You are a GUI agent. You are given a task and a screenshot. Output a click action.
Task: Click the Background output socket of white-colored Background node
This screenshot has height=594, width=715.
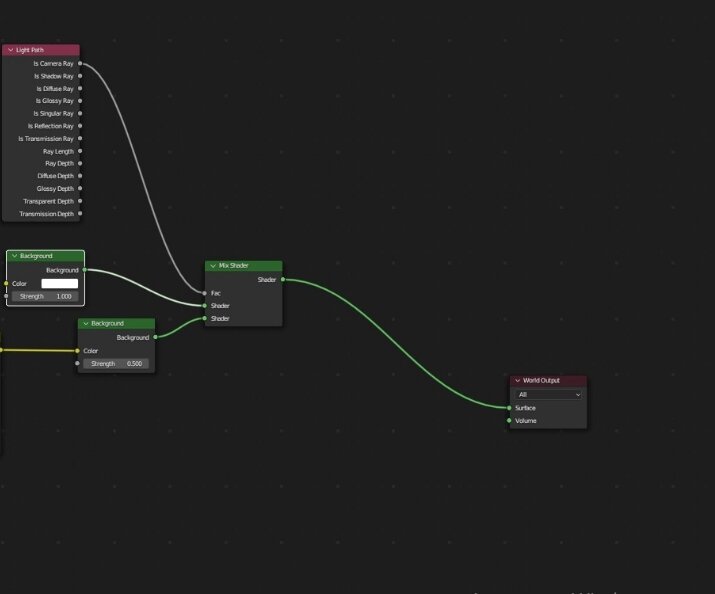[85, 270]
